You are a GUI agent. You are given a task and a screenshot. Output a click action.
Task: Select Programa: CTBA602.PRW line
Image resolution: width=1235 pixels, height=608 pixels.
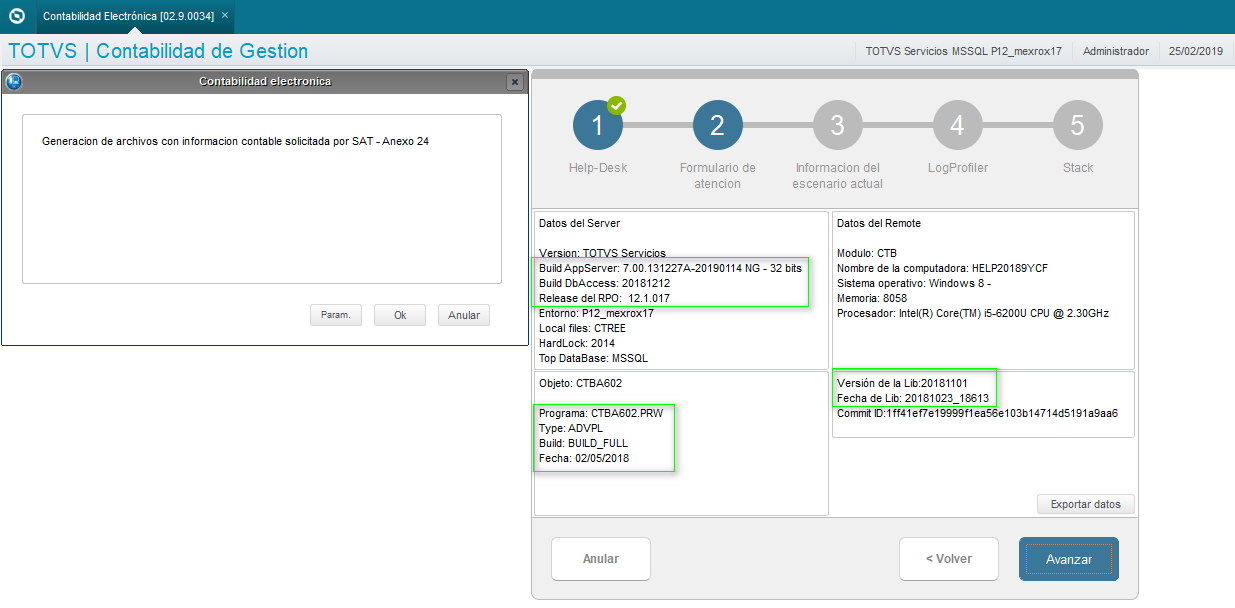pyautogui.click(x=599, y=413)
